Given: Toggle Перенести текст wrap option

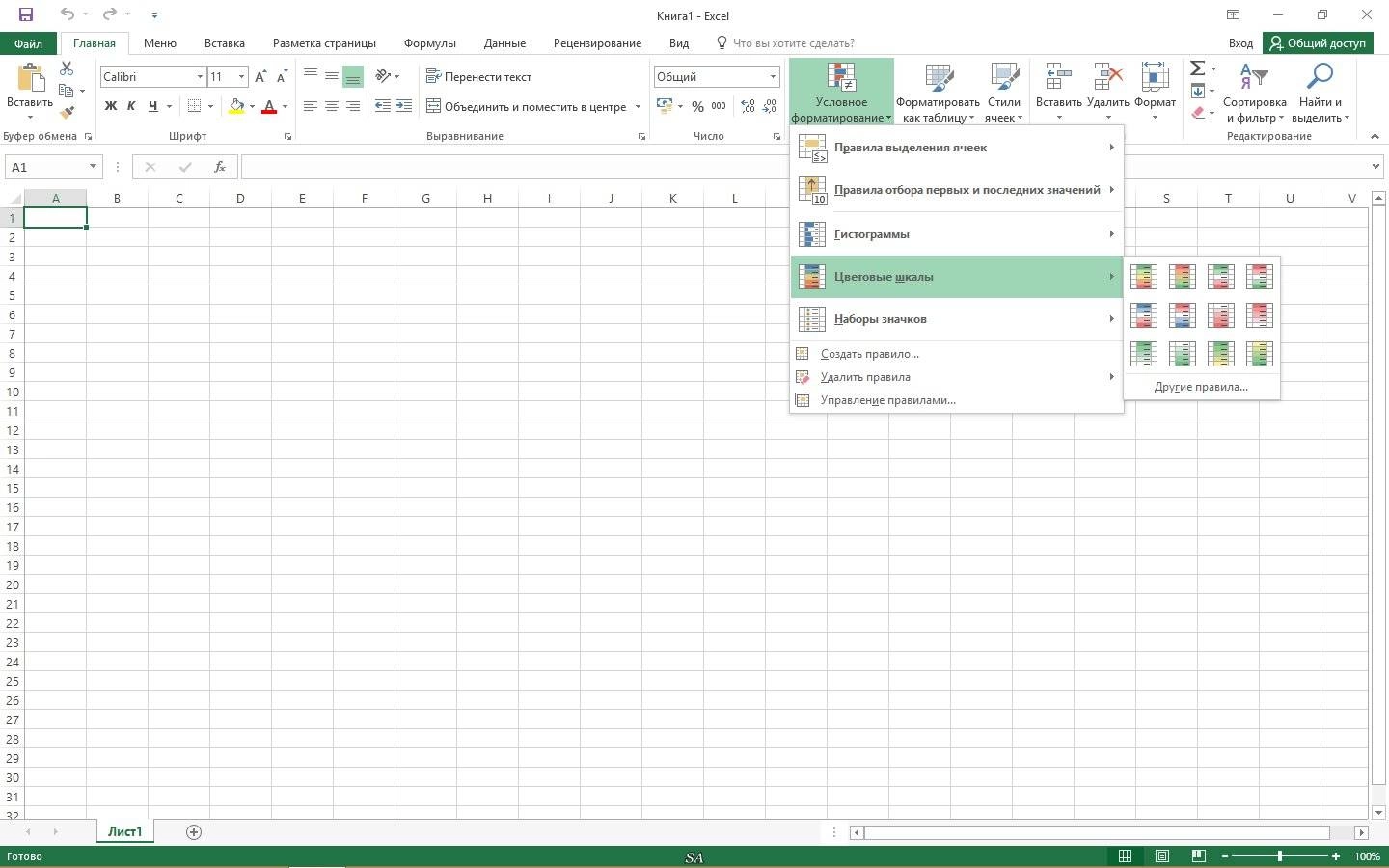Looking at the screenshot, I should 478,76.
